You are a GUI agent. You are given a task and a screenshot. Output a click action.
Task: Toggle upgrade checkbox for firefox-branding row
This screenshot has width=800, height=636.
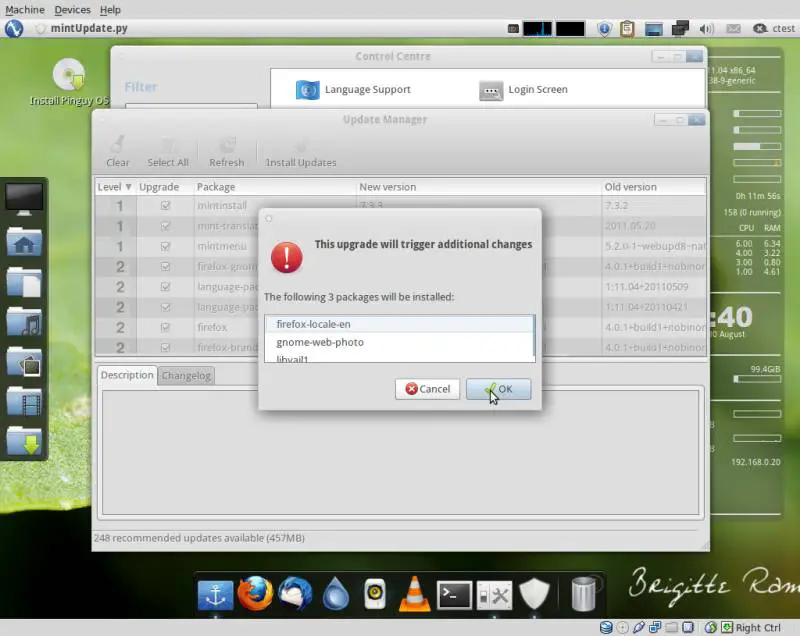point(165,347)
